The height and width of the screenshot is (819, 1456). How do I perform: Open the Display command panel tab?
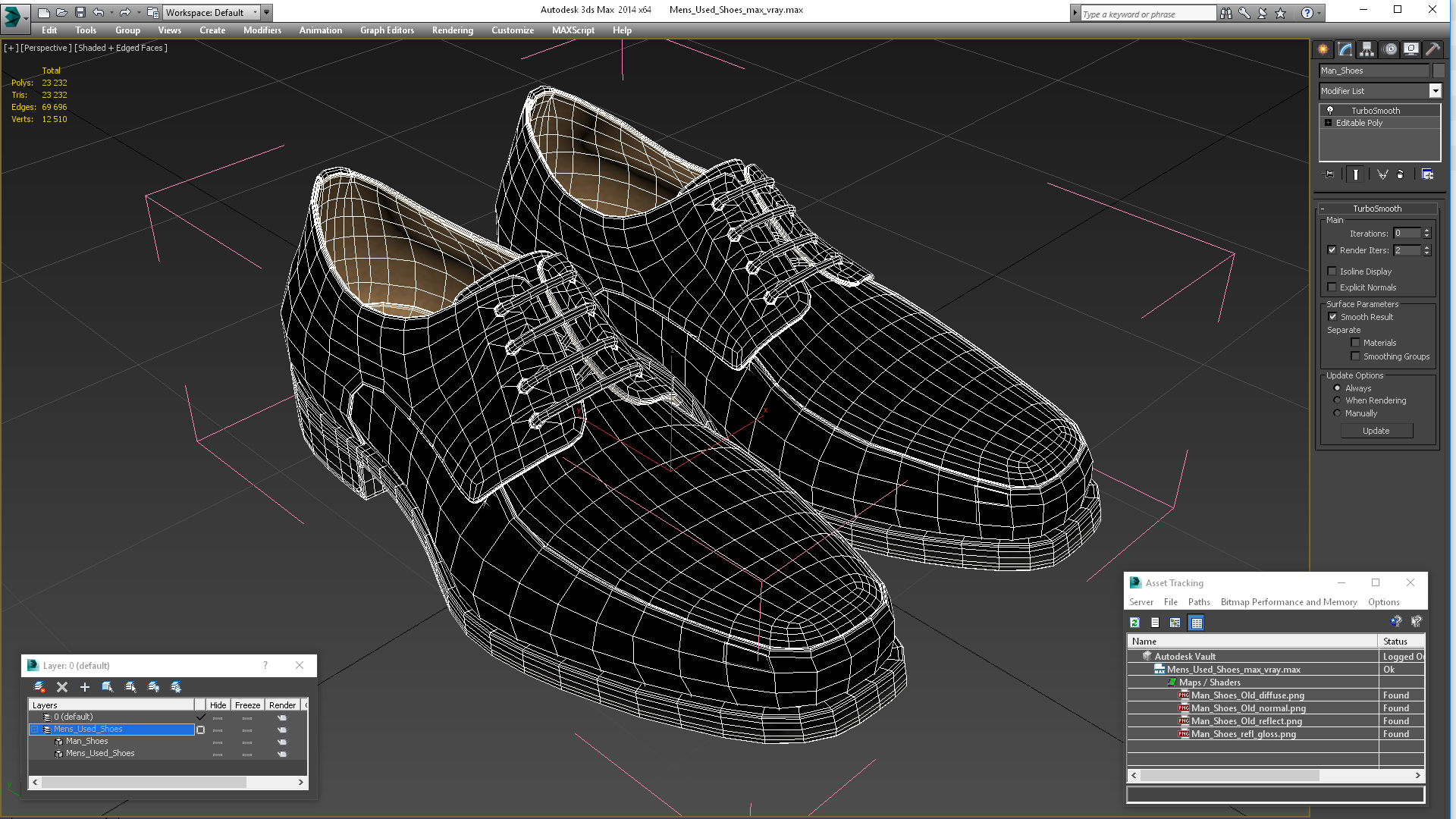click(1410, 49)
